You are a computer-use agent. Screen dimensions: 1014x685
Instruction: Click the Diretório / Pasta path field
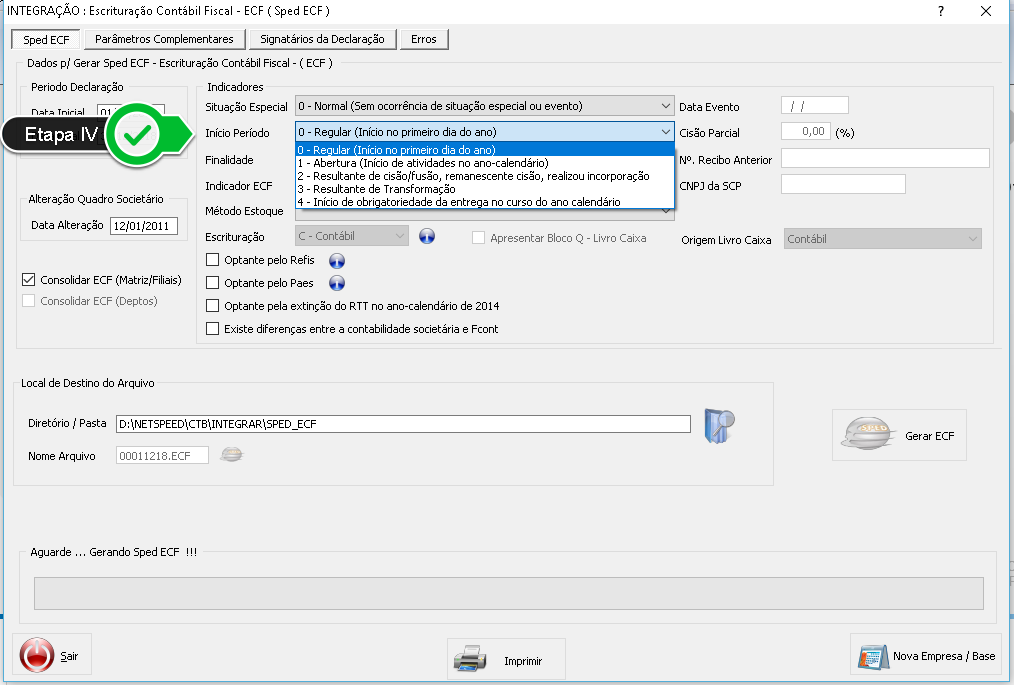point(403,424)
